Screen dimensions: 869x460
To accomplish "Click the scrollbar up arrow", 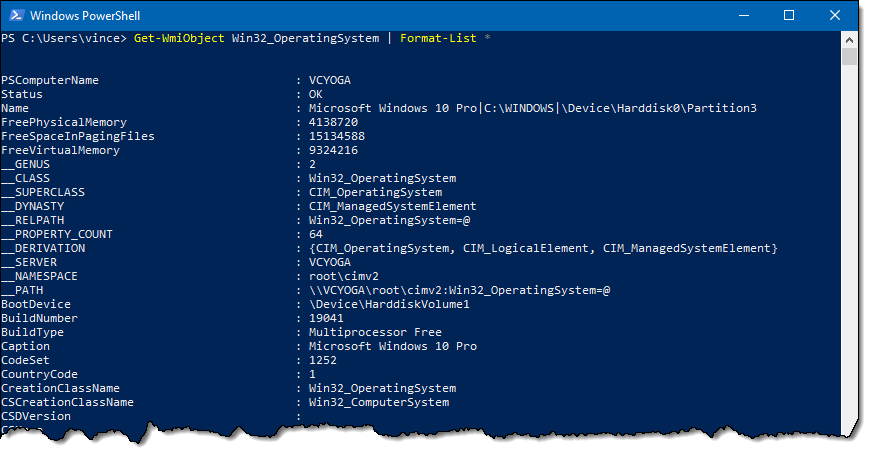I will (x=849, y=40).
